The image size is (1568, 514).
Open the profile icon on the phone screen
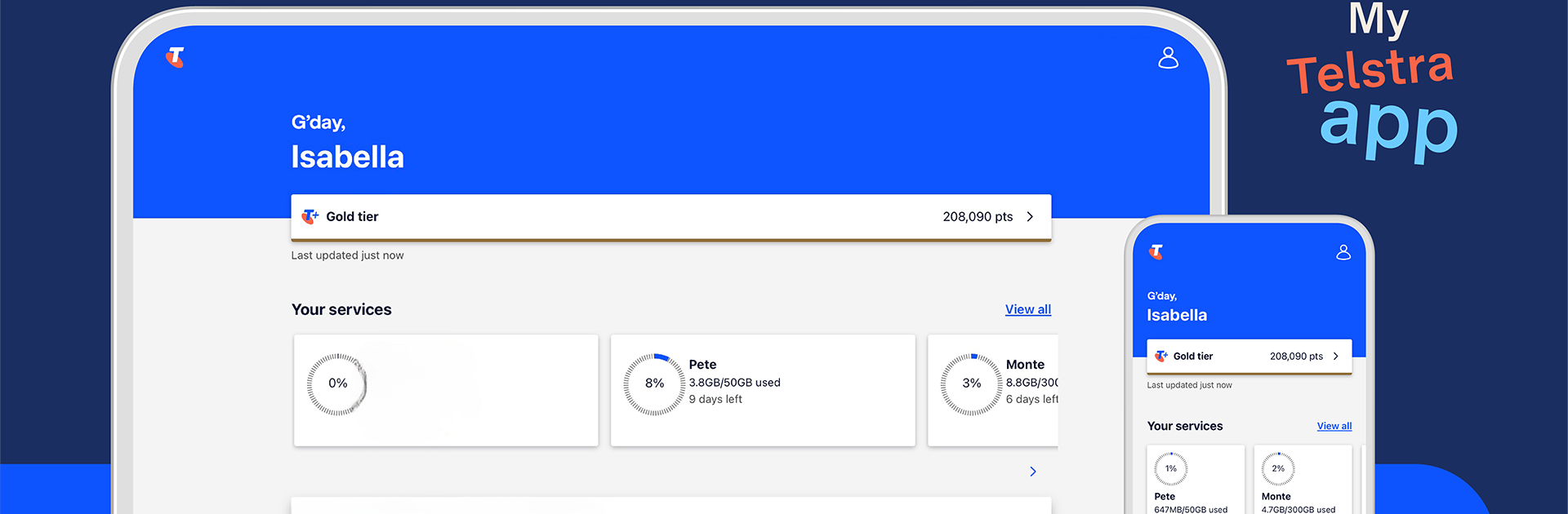[1343, 252]
